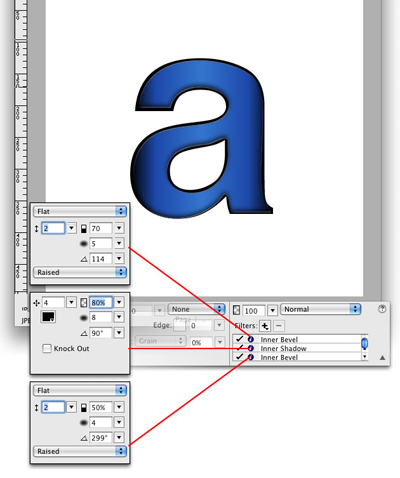This screenshot has width=400, height=478.
Task: Click the info icon beside Inner Shadow
Action: click(x=251, y=348)
